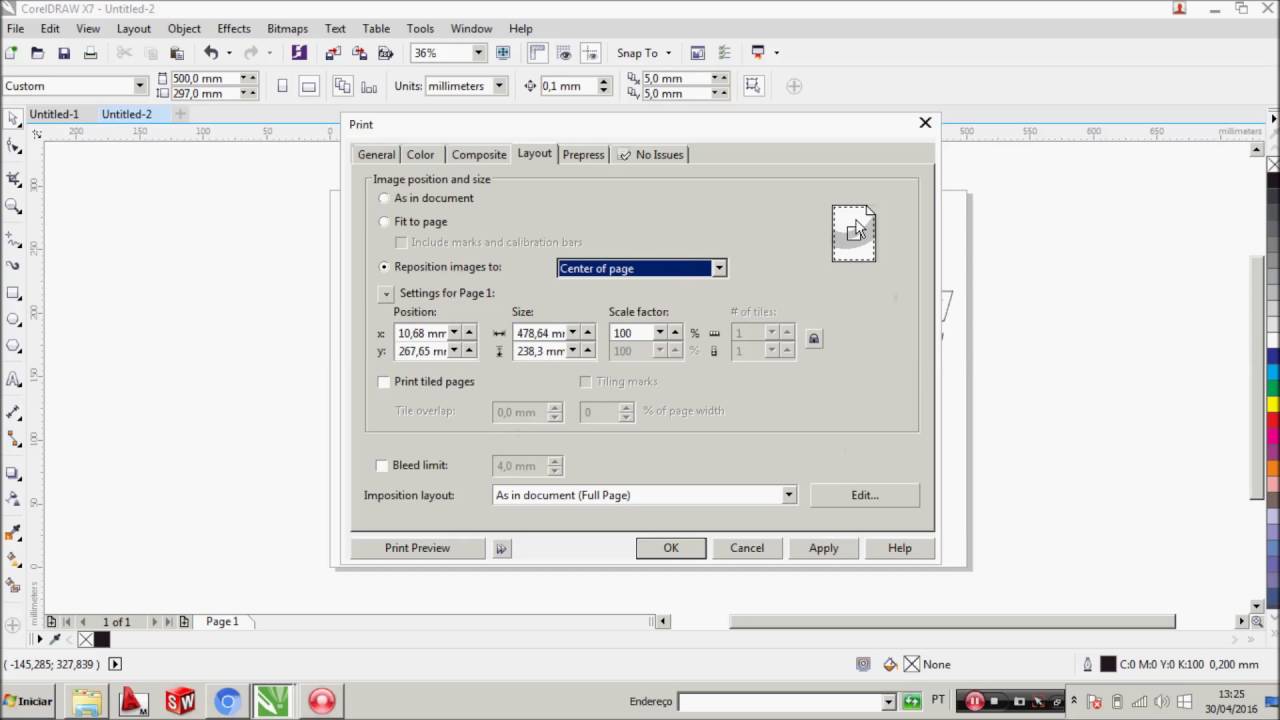Switch to Untitled-1 document tab

tap(54, 114)
